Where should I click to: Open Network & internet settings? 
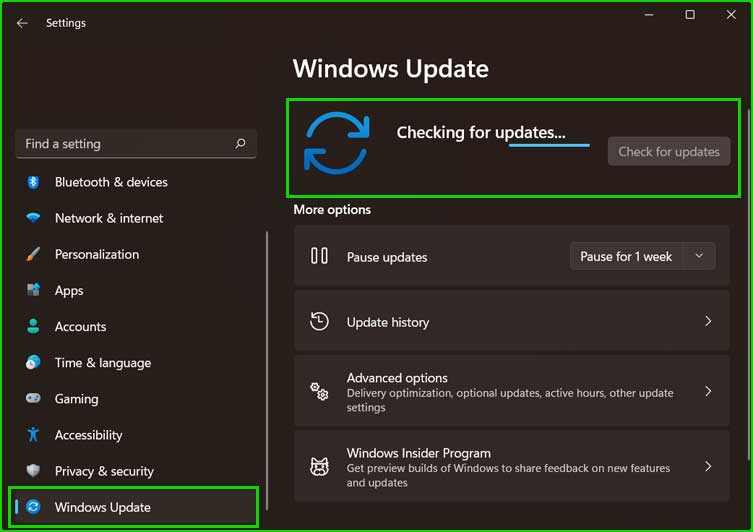coord(136,218)
